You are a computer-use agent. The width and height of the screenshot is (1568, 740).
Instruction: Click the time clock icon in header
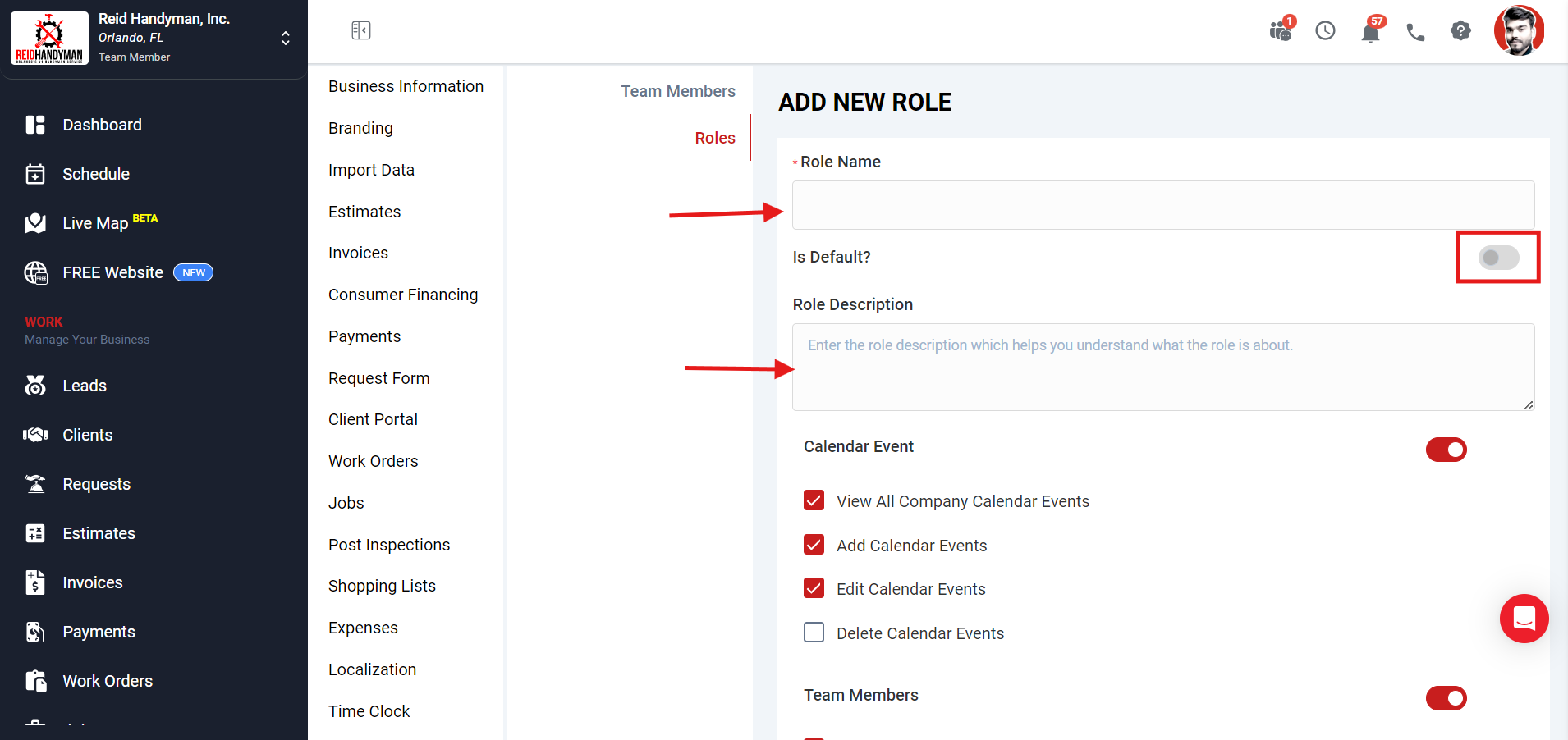click(1325, 31)
